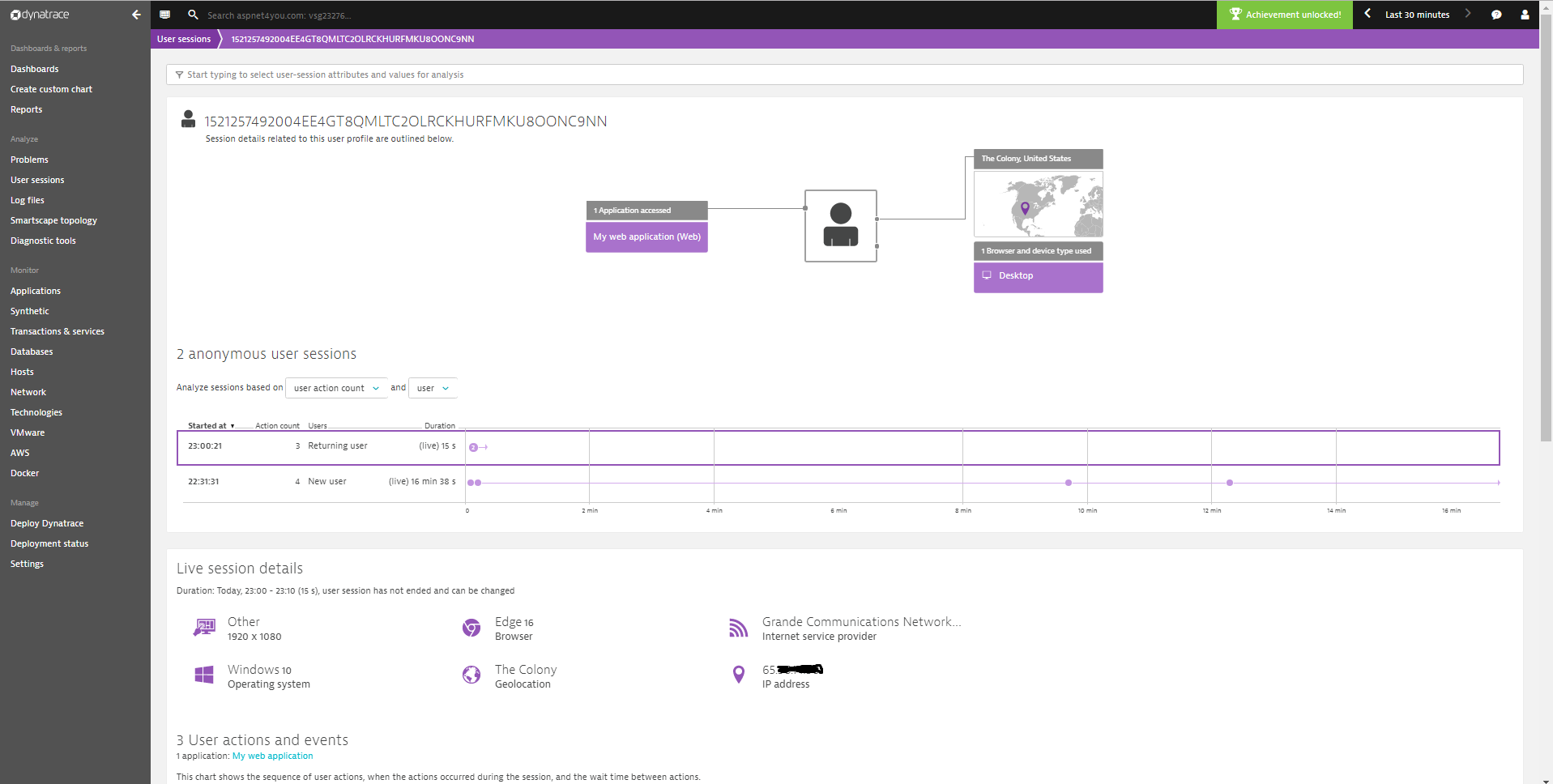Open Transactions & services

[x=58, y=331]
